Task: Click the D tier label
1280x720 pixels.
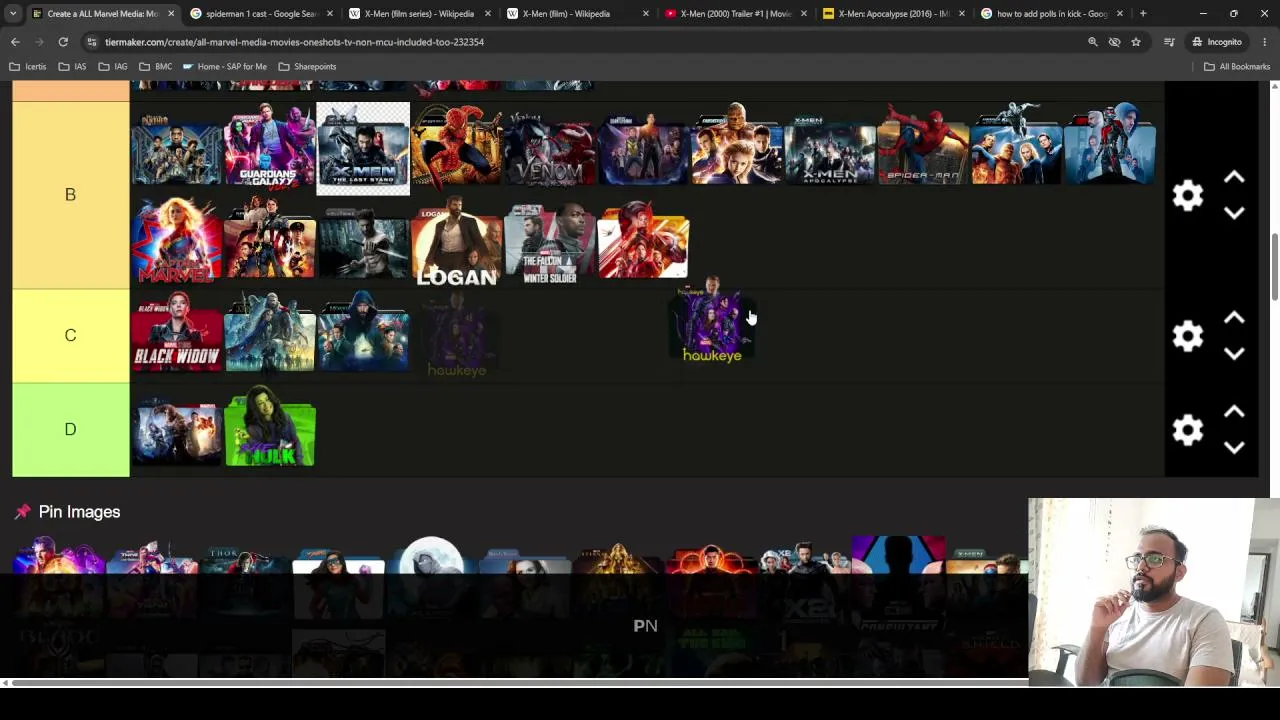Action: click(x=70, y=430)
